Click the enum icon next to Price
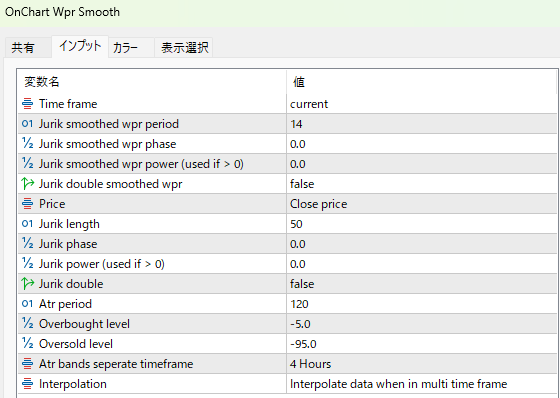This screenshot has height=398, width=560. [28, 204]
